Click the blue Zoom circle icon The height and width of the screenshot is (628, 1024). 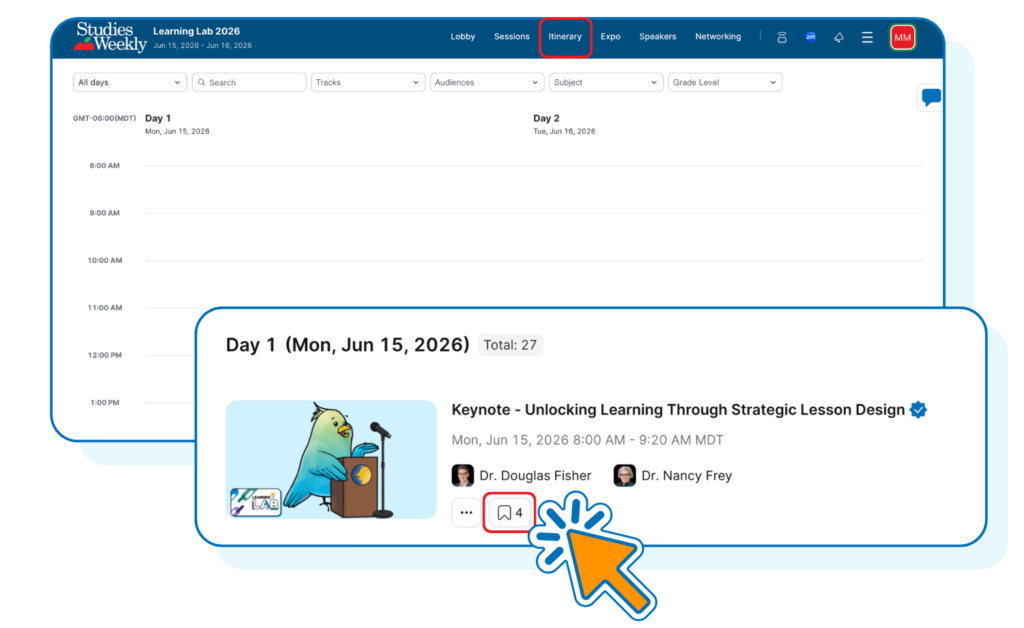point(810,37)
